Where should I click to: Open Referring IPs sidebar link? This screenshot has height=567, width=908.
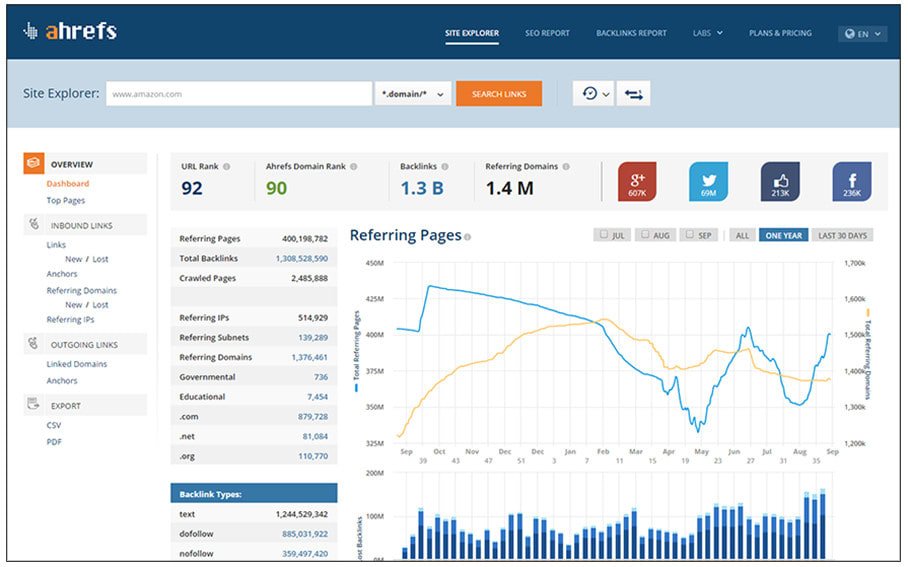click(70, 319)
